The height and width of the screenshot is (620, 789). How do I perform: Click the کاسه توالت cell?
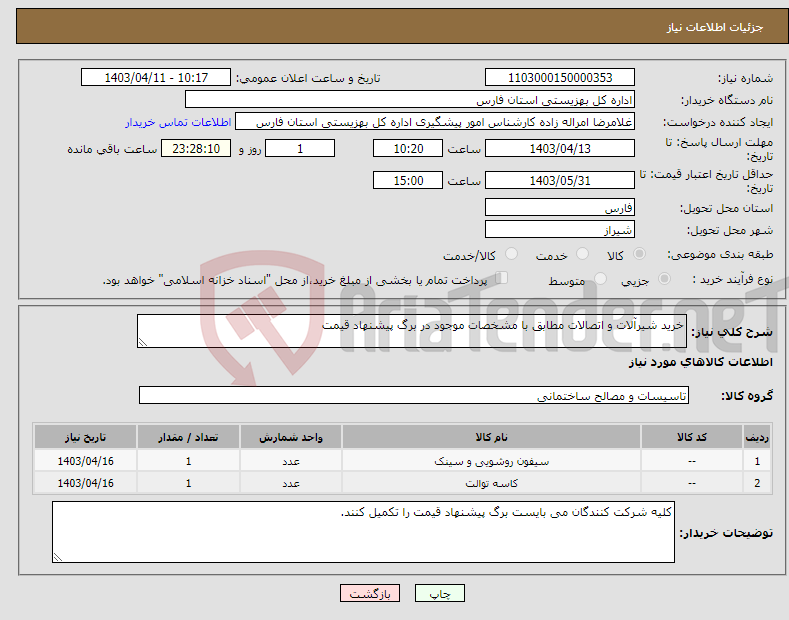pyautogui.click(x=491, y=483)
